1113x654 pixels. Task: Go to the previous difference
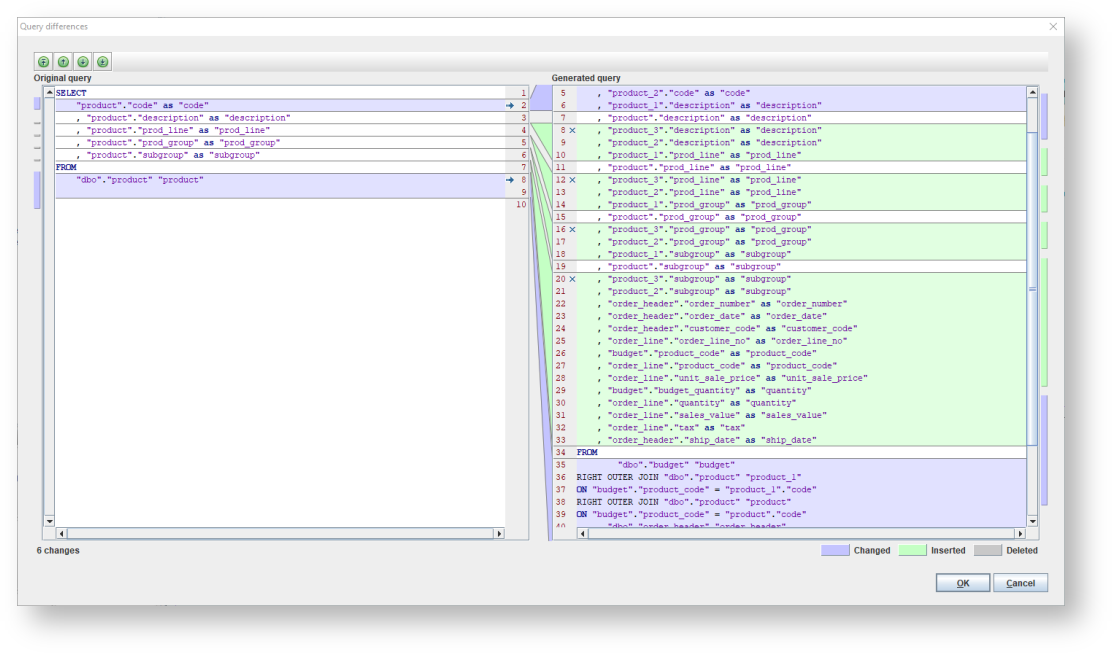pos(63,62)
